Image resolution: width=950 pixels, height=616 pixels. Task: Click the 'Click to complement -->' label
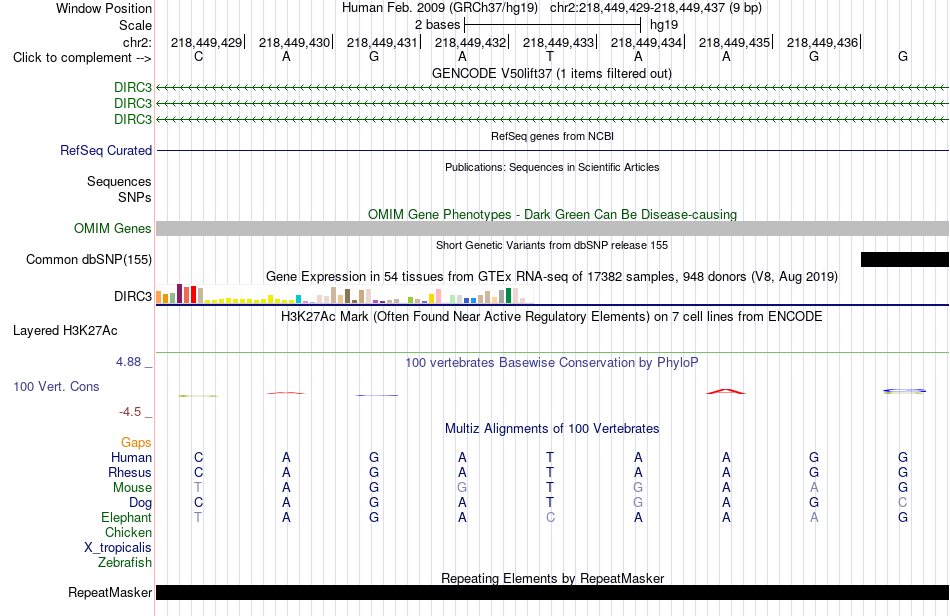point(82,58)
